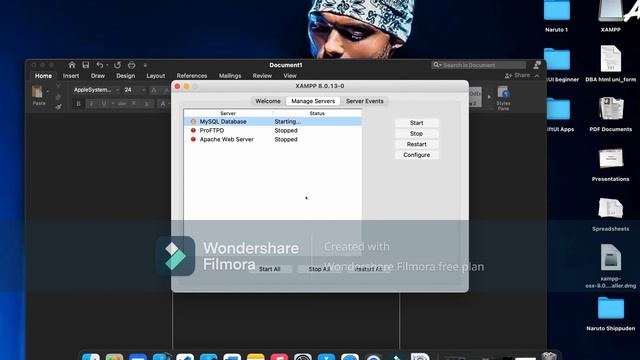
Task: Select the Apache Web Server row
Action: pos(273,140)
